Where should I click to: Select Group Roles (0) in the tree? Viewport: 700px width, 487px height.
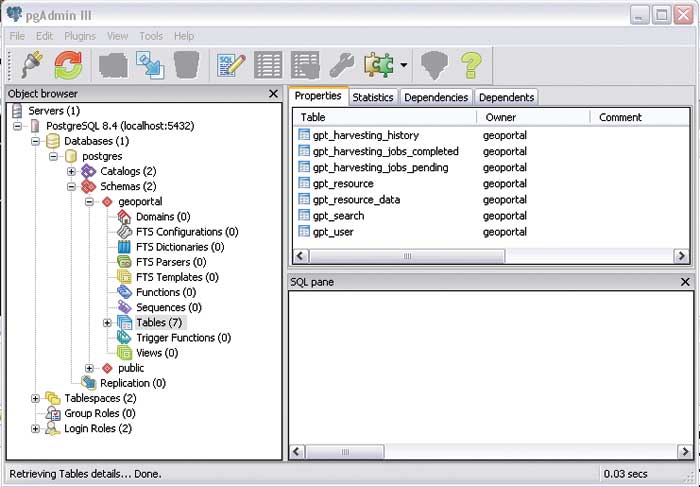[x=100, y=413]
